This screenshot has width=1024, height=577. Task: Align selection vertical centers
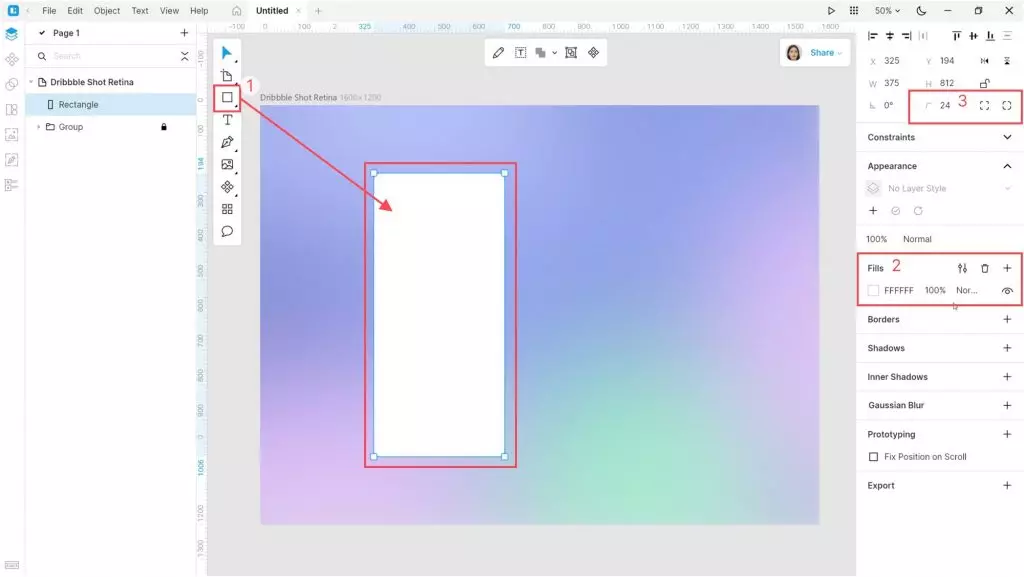tap(974, 36)
